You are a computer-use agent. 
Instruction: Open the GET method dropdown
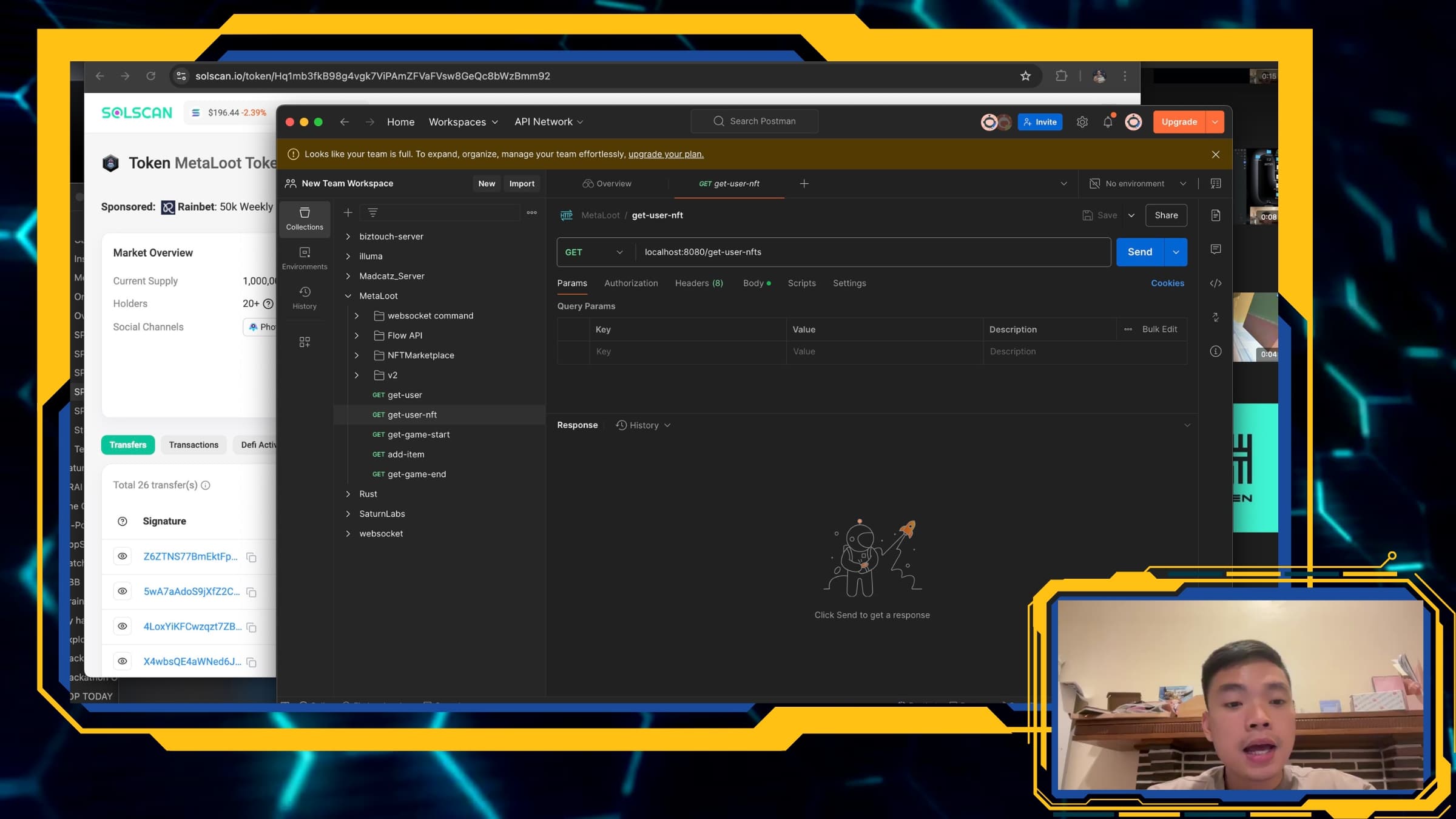pos(594,252)
